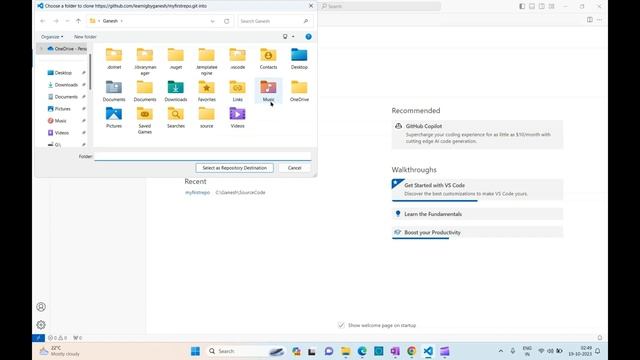Image resolution: width=640 pixels, height=360 pixels.
Task: Expand the address bar previous locations dropdown
Action: pos(213,21)
